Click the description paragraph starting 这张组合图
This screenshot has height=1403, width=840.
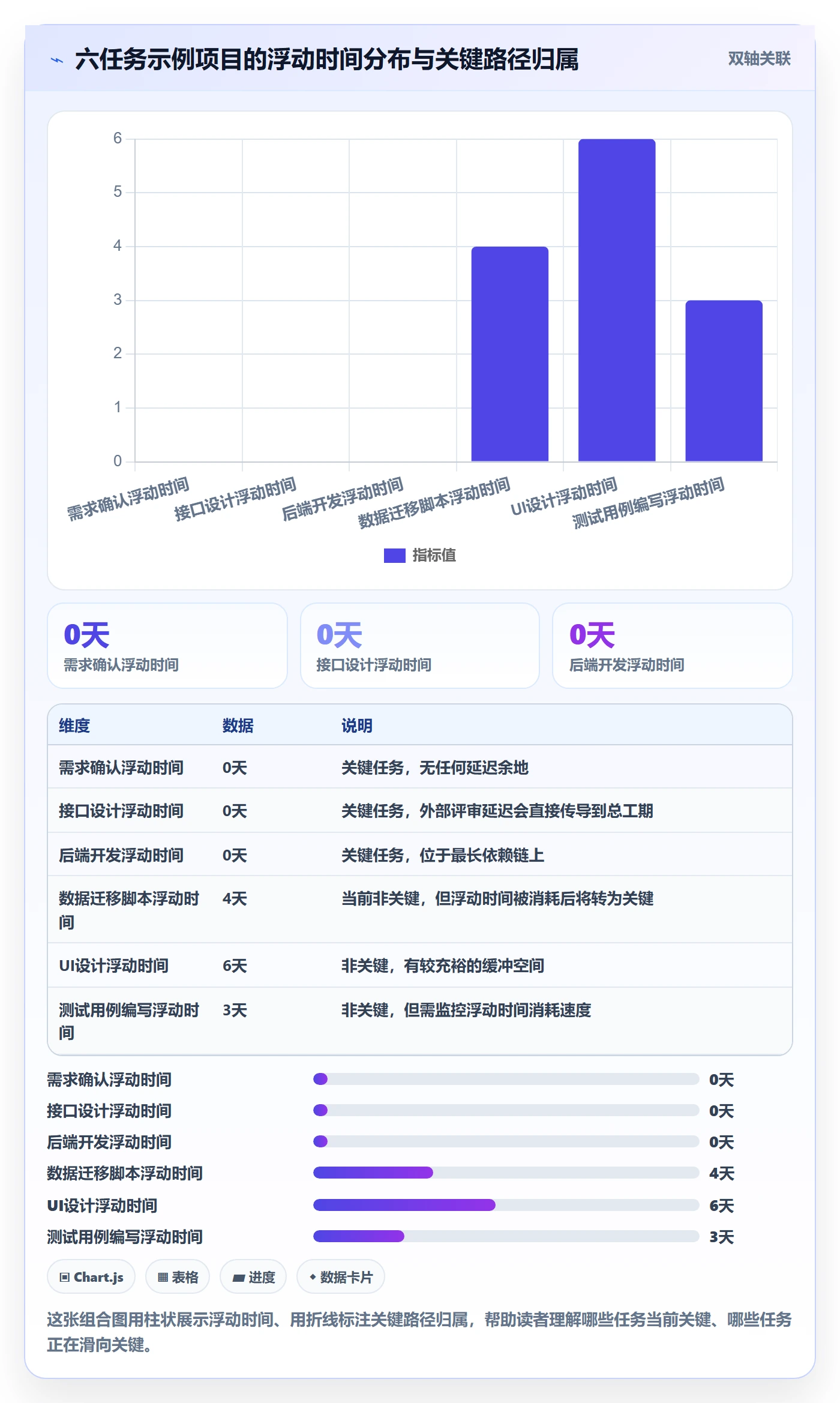(x=419, y=1332)
